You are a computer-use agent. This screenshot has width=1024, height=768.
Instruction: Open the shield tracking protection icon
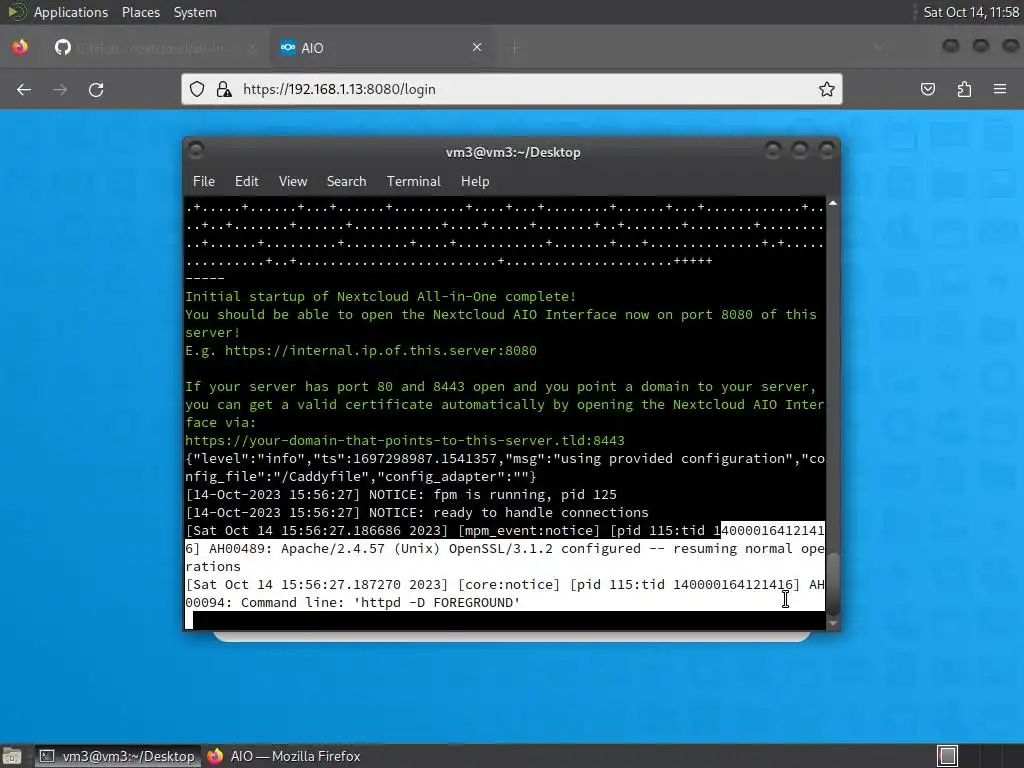197,89
